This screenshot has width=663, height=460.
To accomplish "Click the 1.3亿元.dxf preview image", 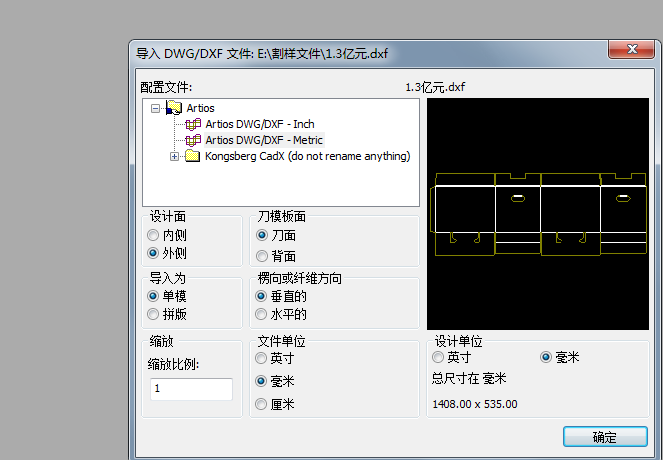I will tap(538, 215).
